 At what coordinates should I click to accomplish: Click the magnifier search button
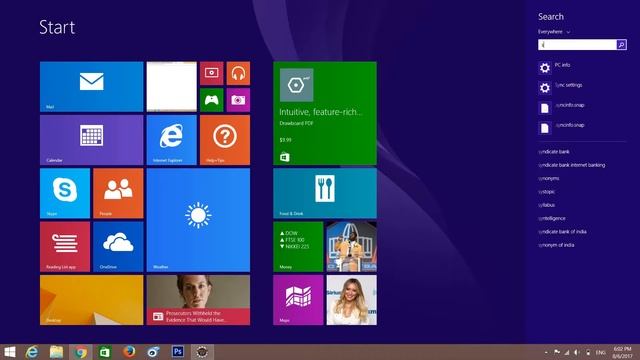(x=622, y=44)
